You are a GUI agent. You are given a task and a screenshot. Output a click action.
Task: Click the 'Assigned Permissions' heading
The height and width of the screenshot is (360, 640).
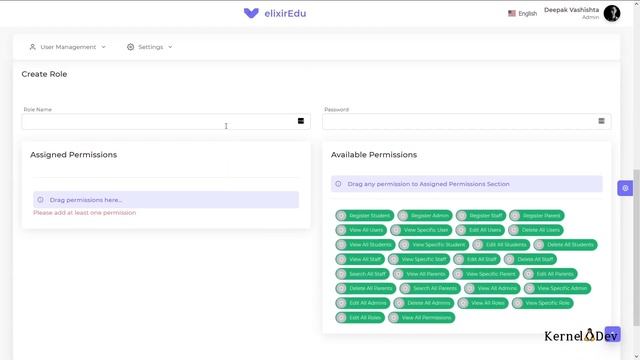73,155
